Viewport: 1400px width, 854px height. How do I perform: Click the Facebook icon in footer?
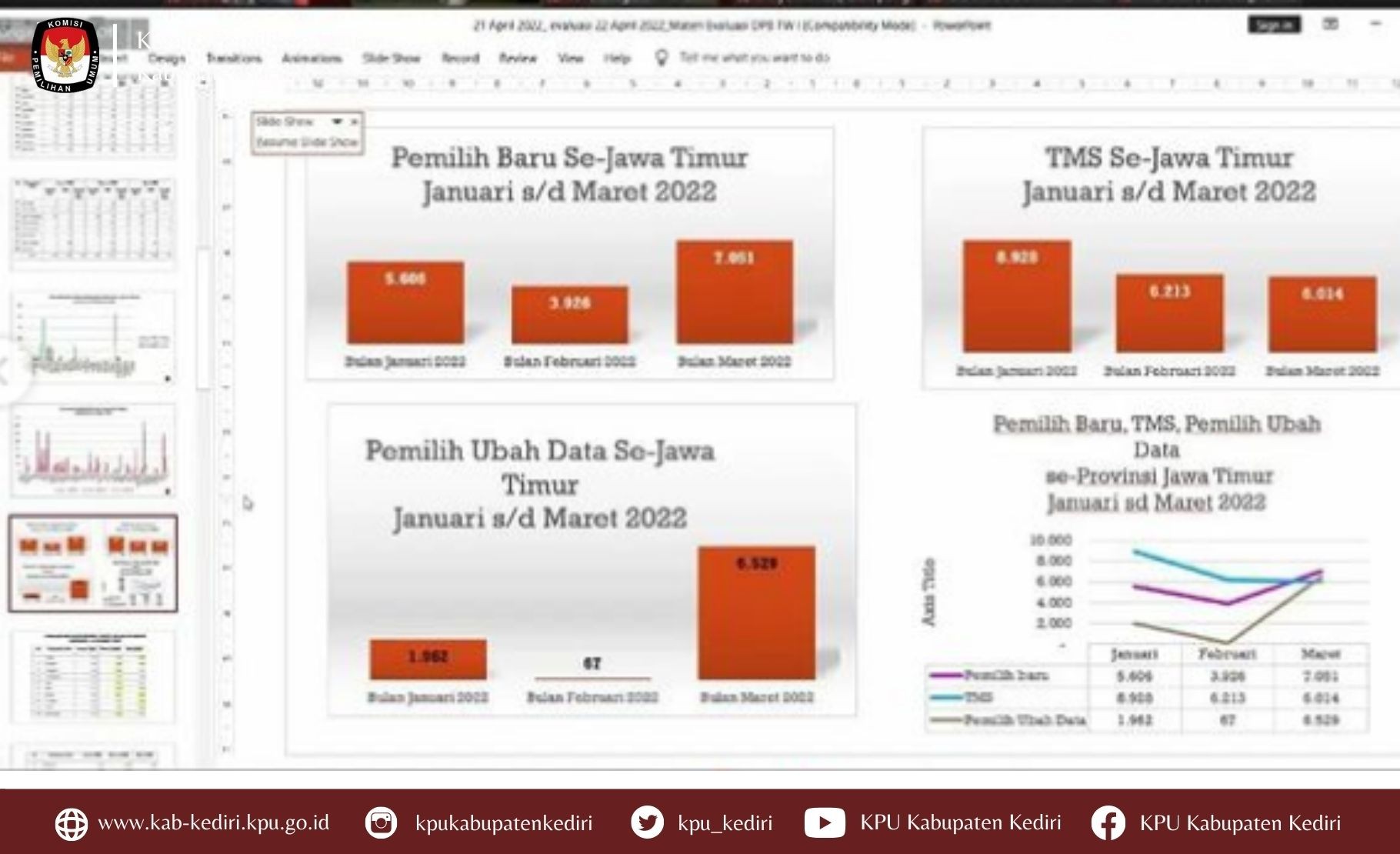1108,822
